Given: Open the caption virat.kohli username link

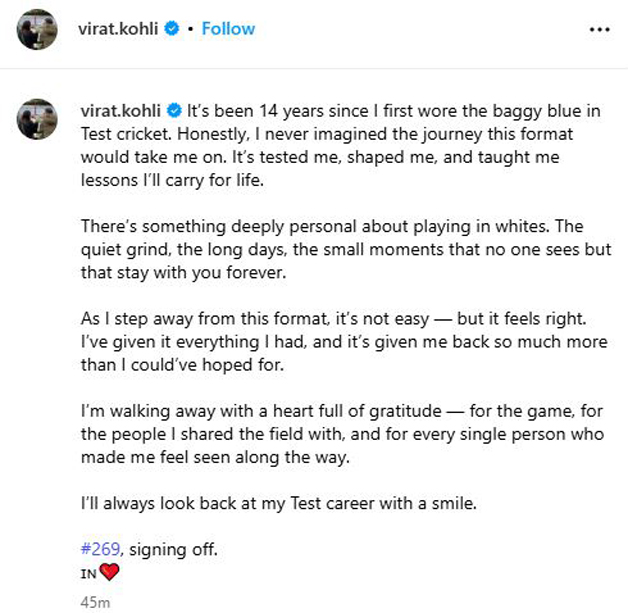Looking at the screenshot, I should click(120, 109).
